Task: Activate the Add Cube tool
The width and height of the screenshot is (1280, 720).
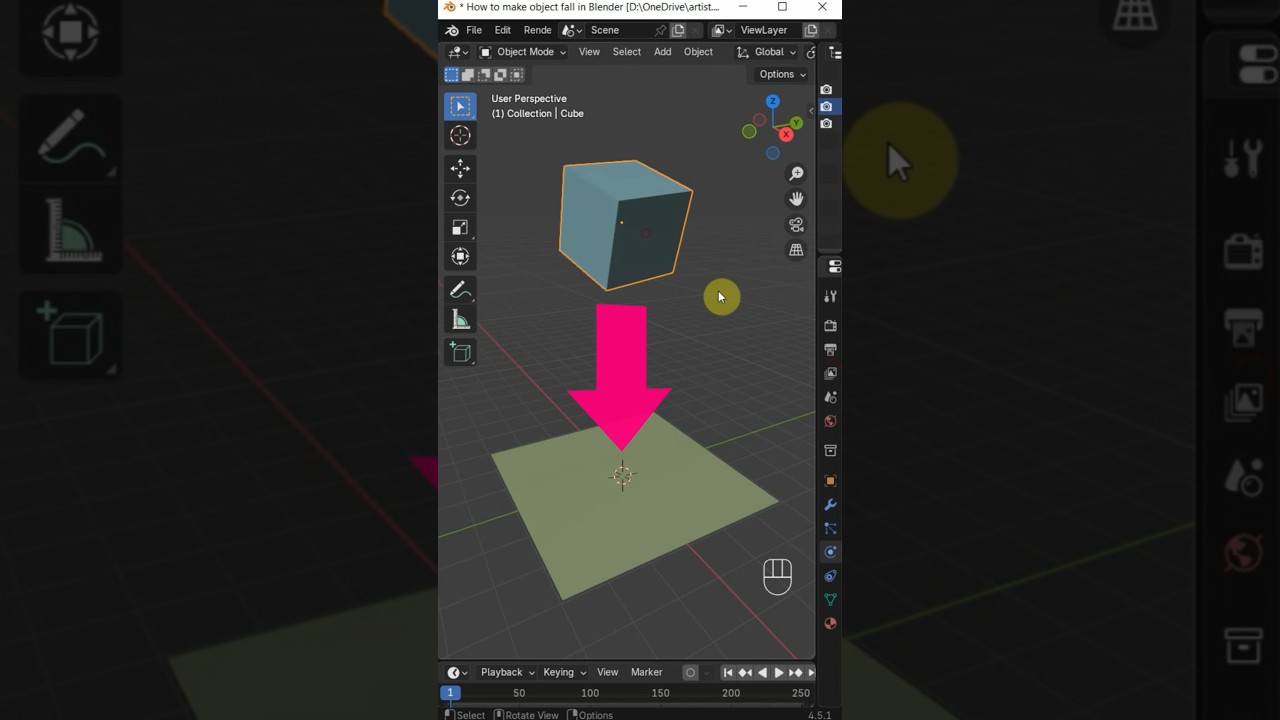Action: pos(460,352)
